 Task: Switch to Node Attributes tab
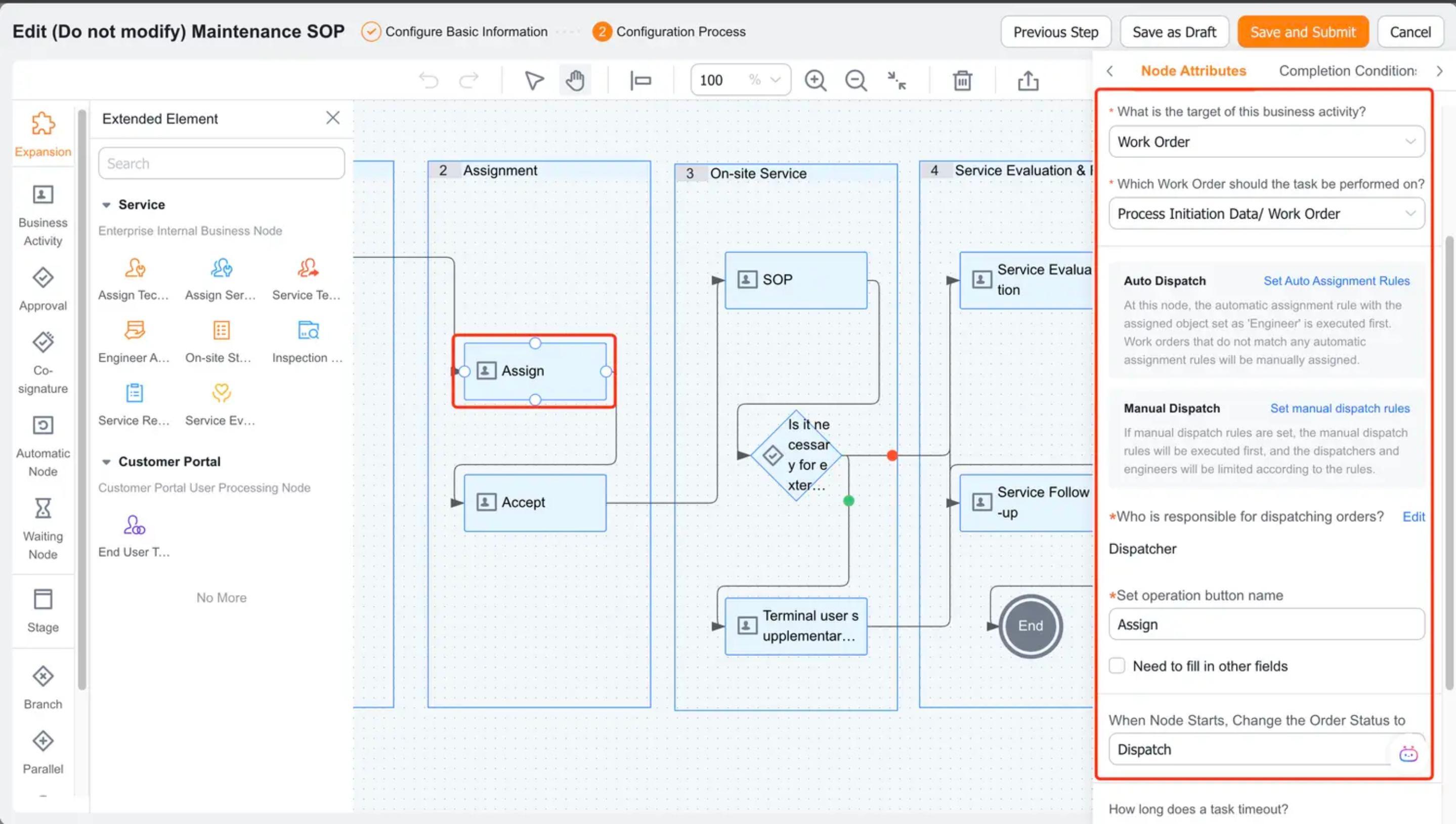1193,71
